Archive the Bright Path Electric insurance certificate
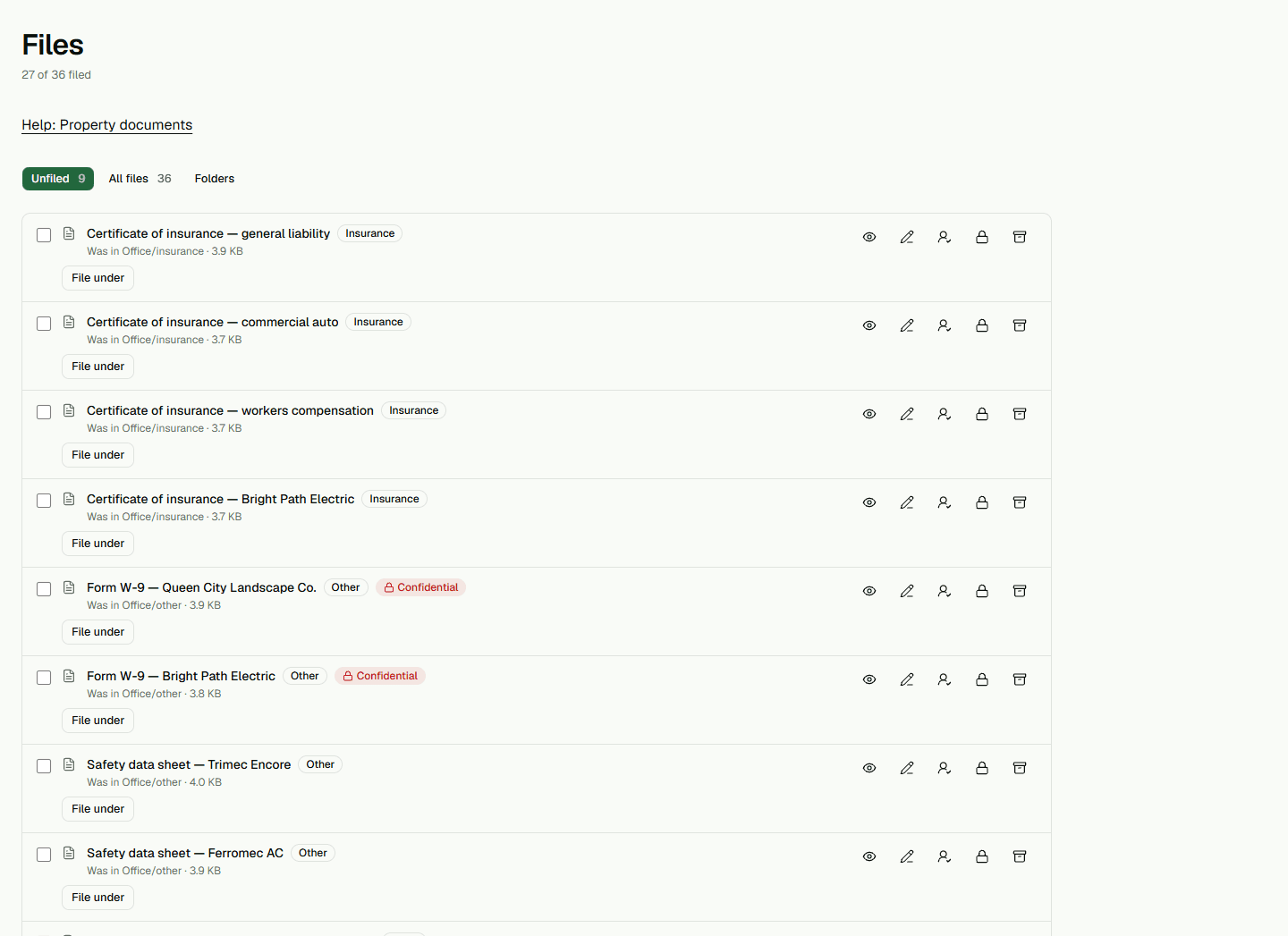 pos(1020,502)
